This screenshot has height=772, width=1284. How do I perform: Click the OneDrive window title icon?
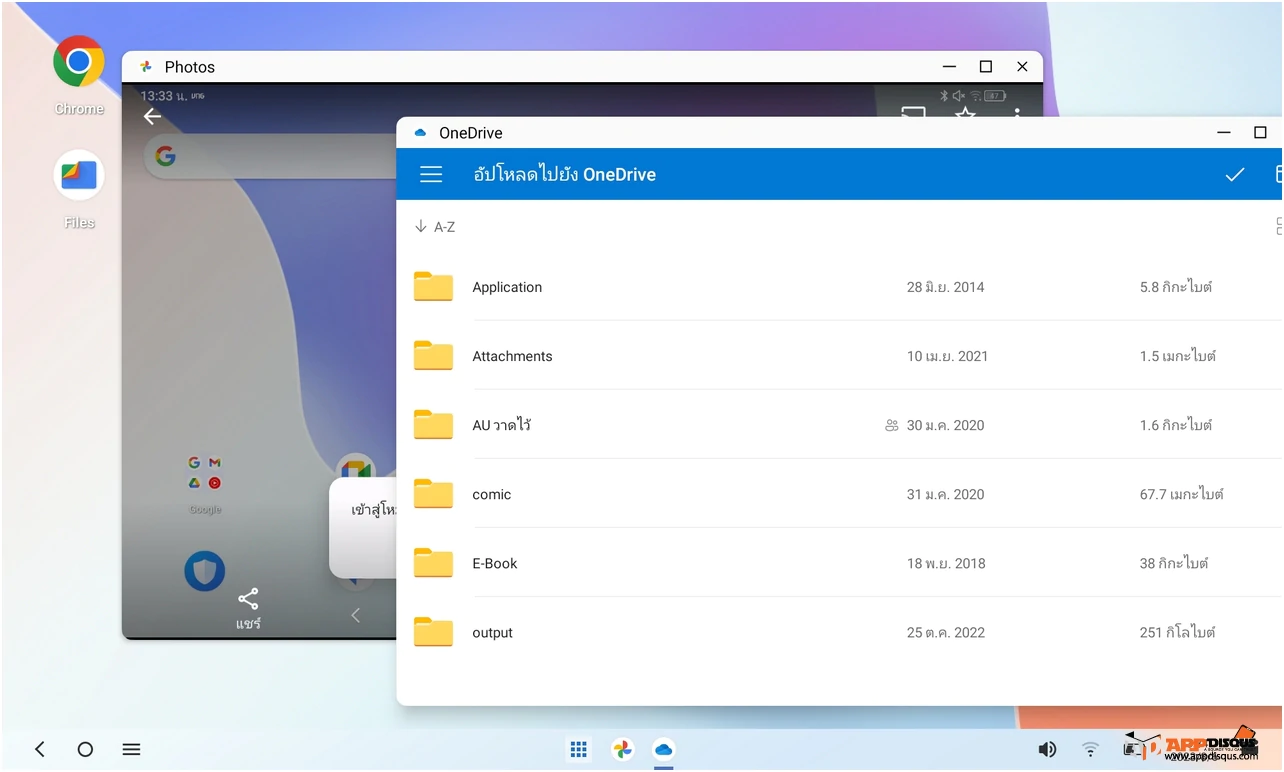[x=420, y=133]
